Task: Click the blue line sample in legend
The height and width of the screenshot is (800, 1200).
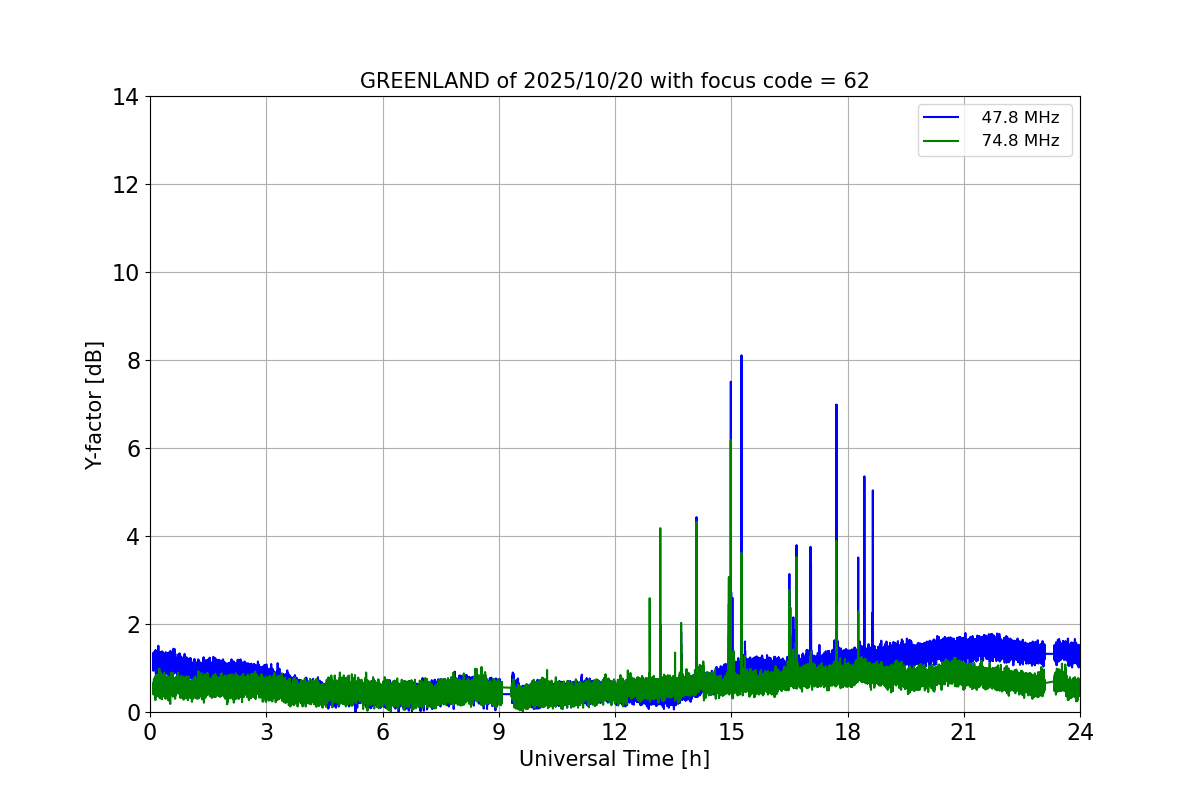Action: click(943, 118)
